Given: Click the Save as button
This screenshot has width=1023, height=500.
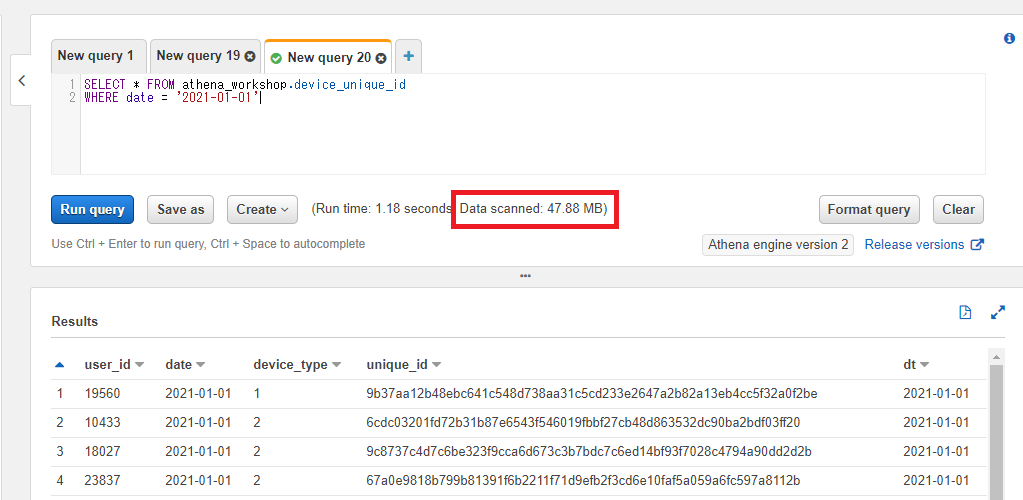Looking at the screenshot, I should 181,210.
